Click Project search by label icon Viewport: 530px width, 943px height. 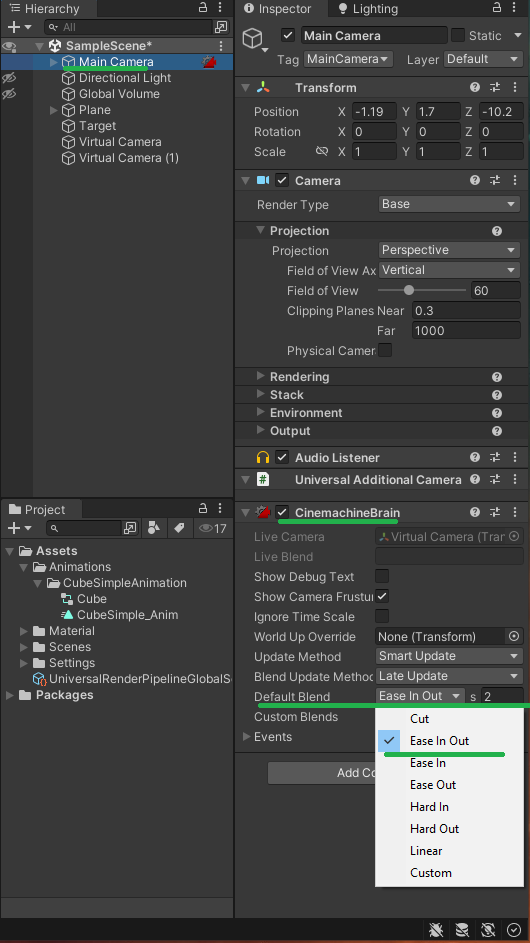coord(179,528)
